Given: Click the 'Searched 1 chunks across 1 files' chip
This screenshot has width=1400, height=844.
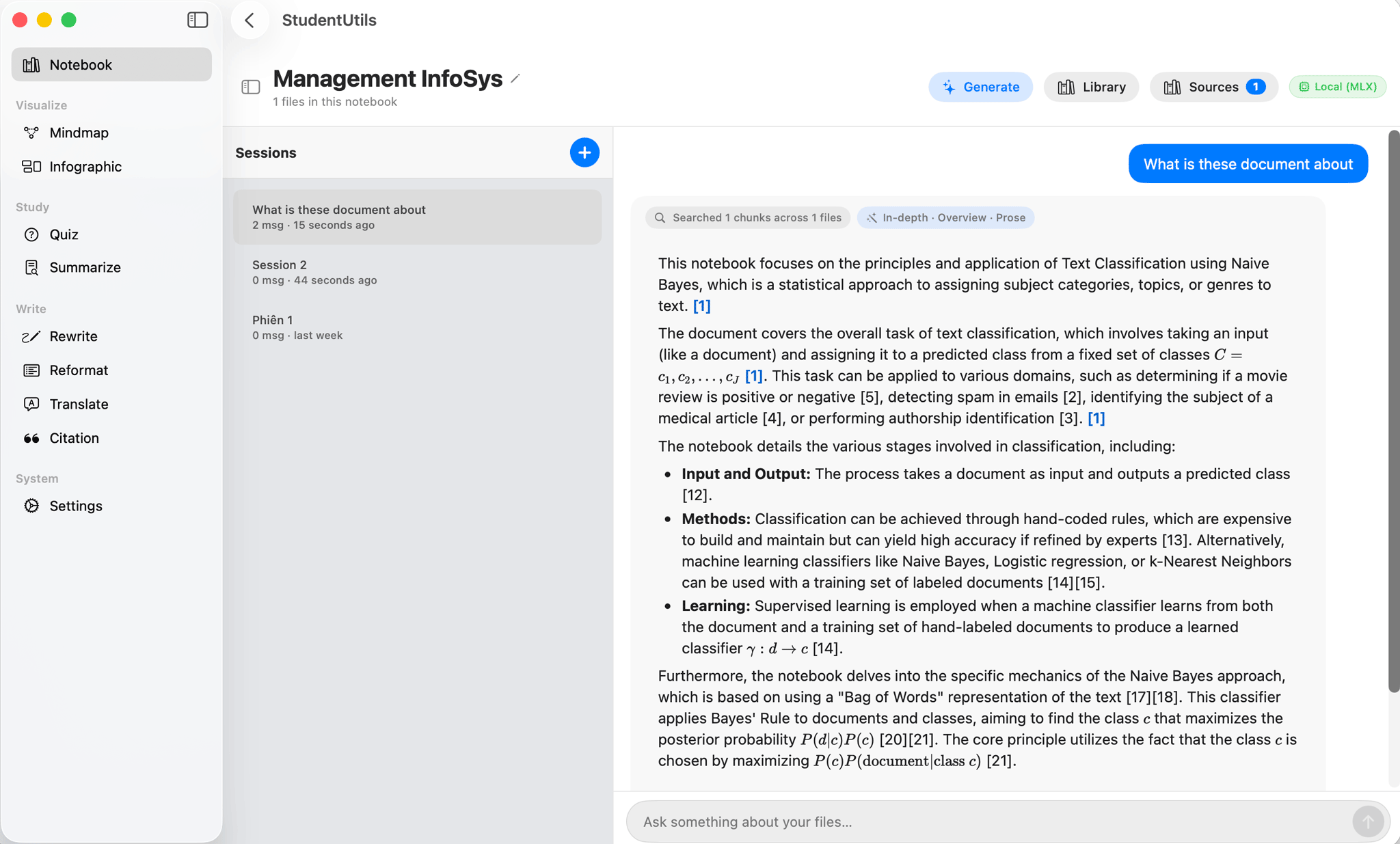Looking at the screenshot, I should tap(748, 217).
